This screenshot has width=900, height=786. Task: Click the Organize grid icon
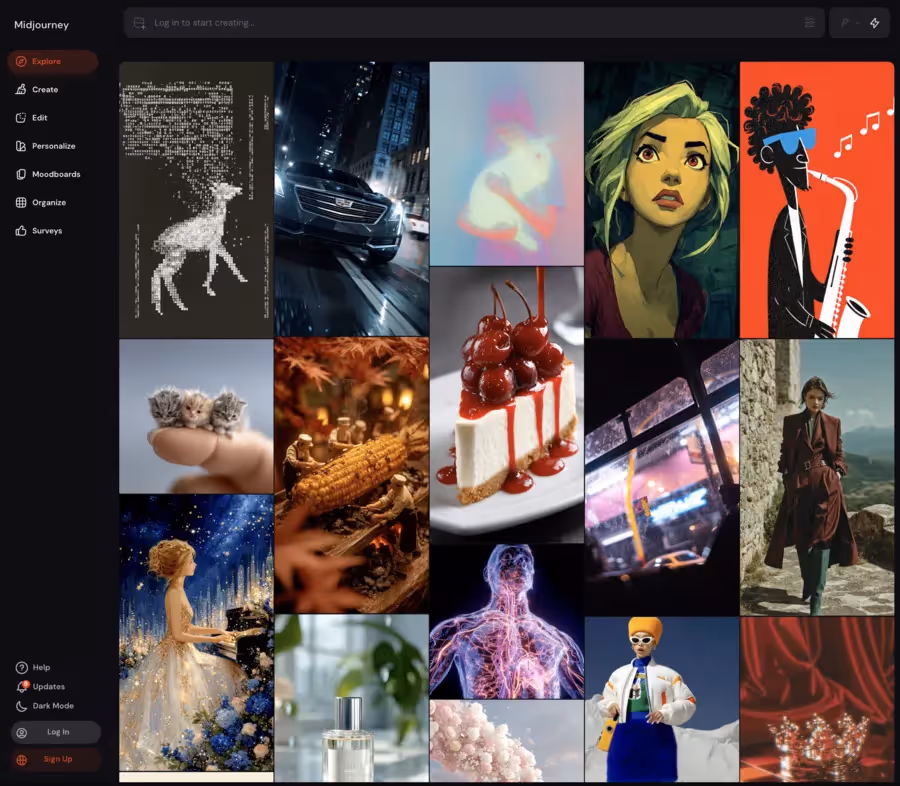[20, 202]
